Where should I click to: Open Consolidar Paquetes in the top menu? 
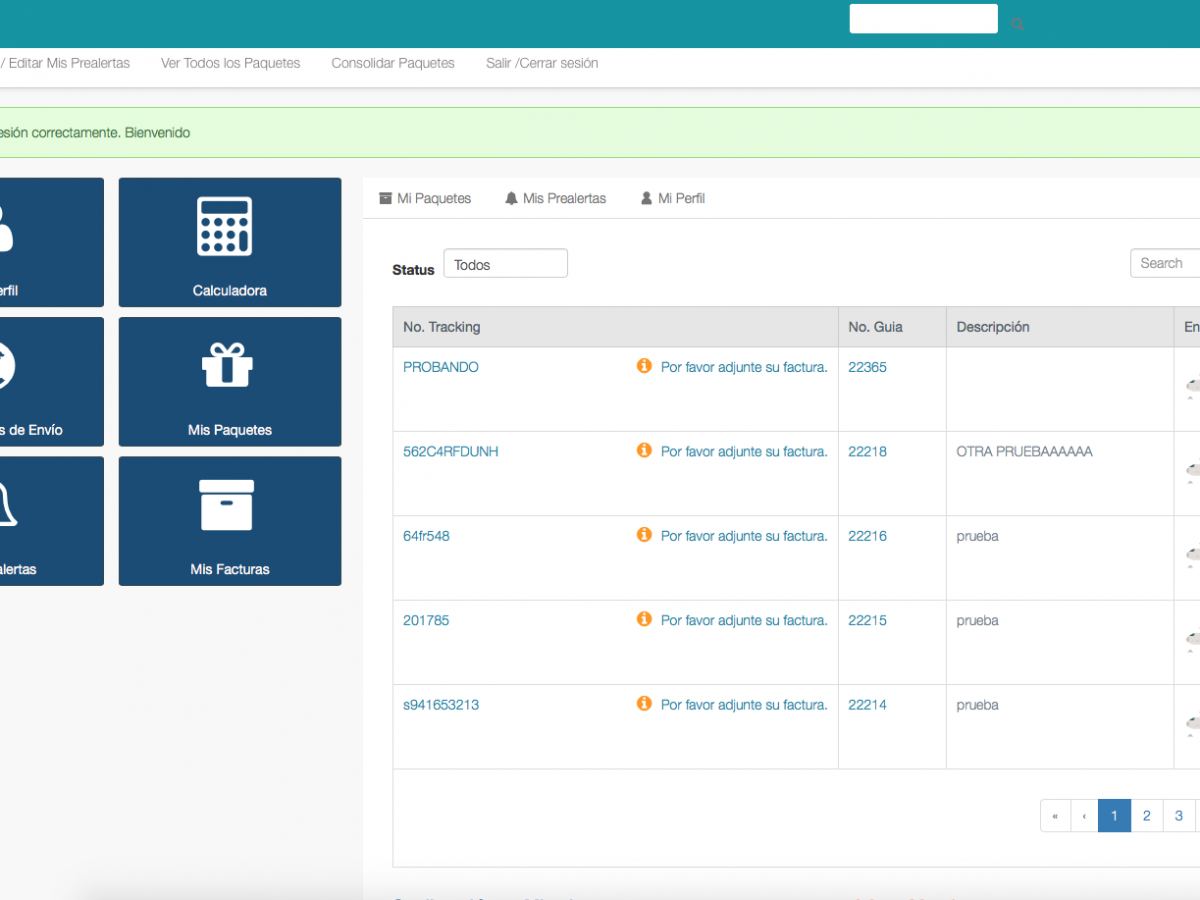[x=393, y=63]
